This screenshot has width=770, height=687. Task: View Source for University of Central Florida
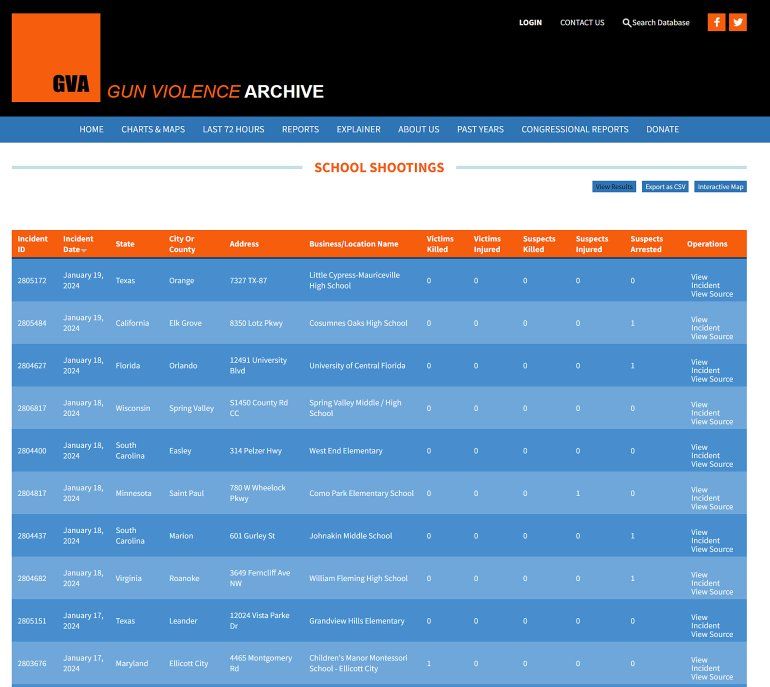point(712,379)
